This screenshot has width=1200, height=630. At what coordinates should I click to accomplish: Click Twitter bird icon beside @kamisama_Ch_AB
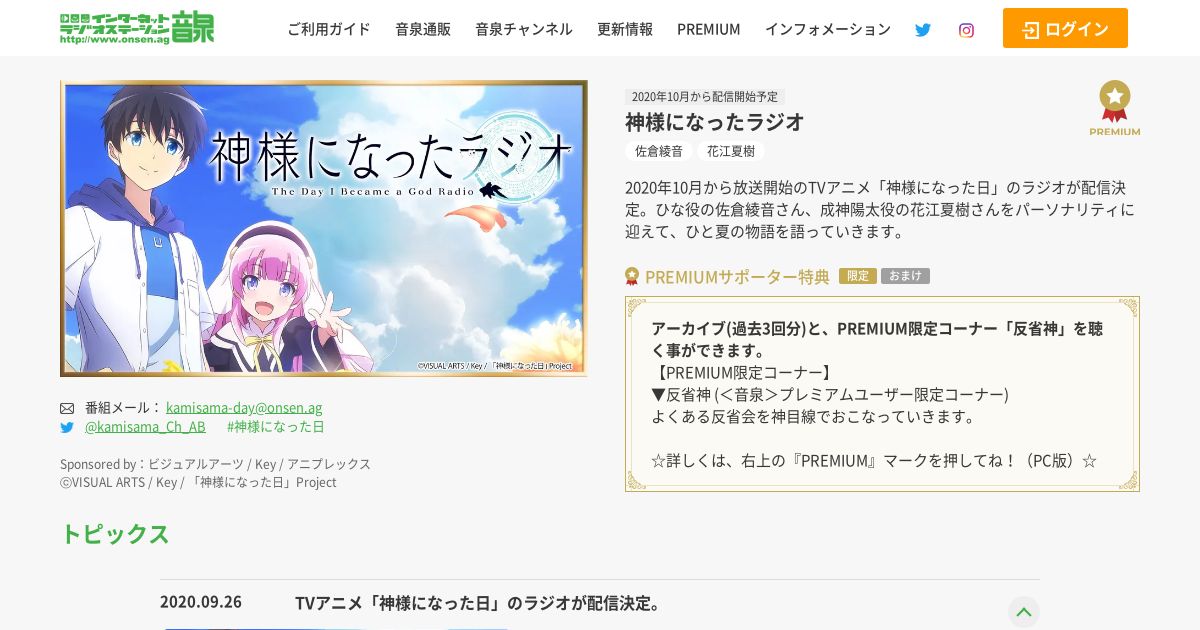pos(67,427)
